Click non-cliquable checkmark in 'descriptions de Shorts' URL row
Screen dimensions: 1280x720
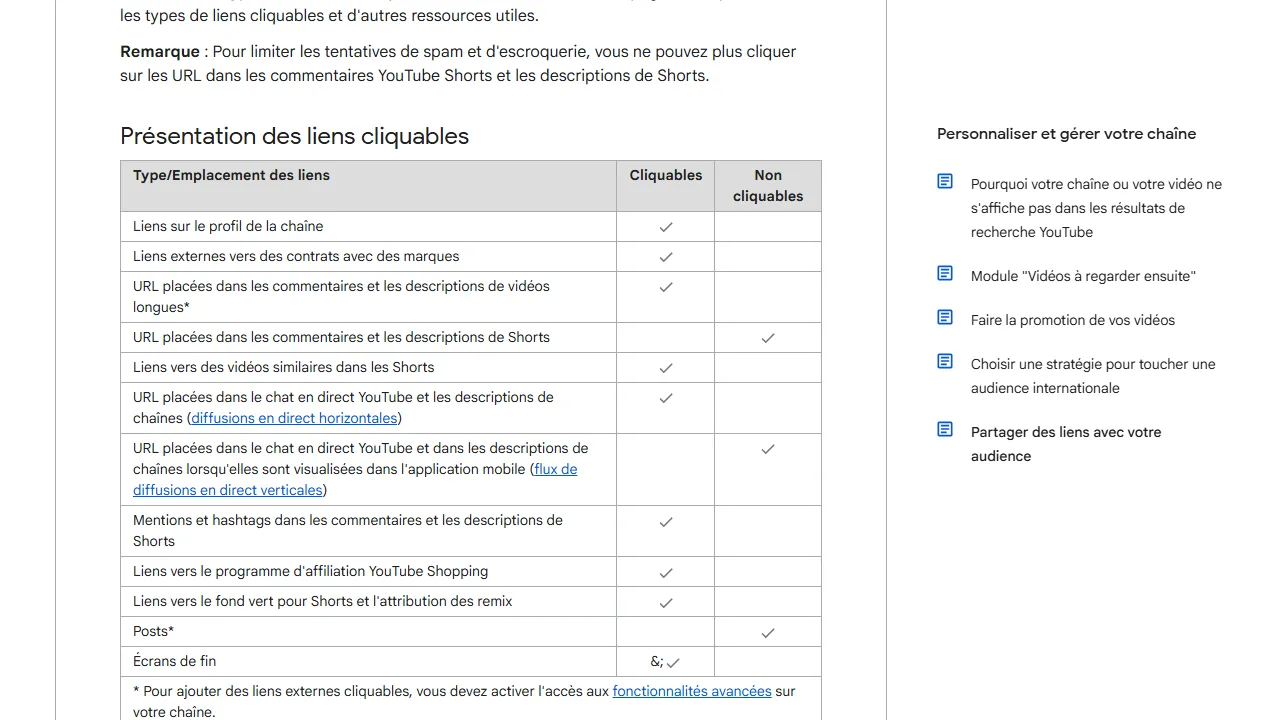click(768, 338)
